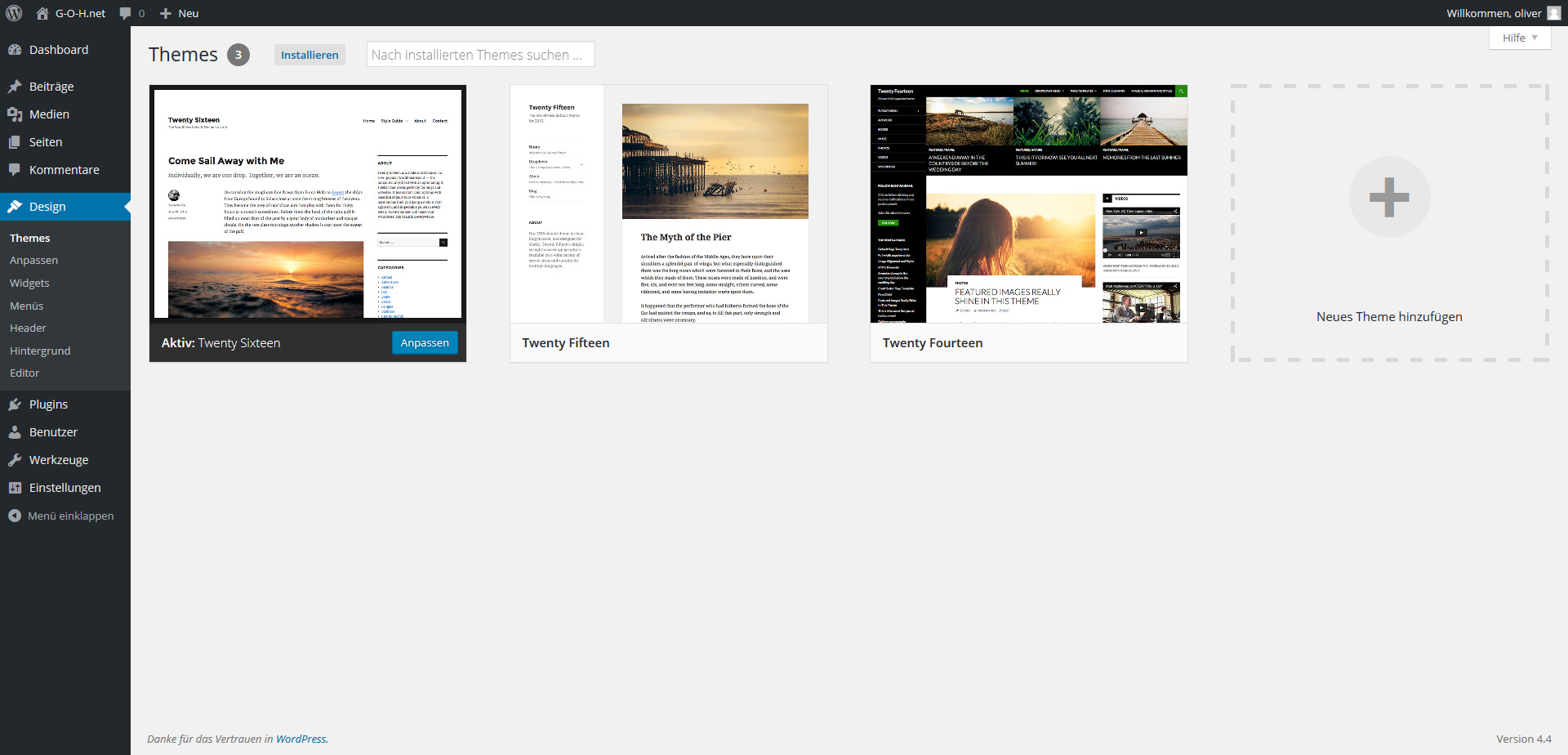Open the Widgets submenu entry
1568x755 pixels.
click(29, 283)
